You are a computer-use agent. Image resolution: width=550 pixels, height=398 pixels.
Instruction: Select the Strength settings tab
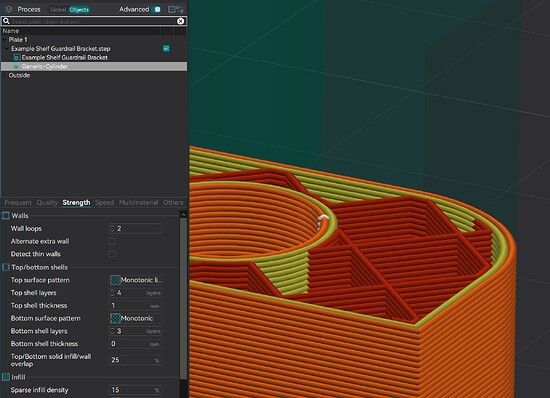[76, 203]
